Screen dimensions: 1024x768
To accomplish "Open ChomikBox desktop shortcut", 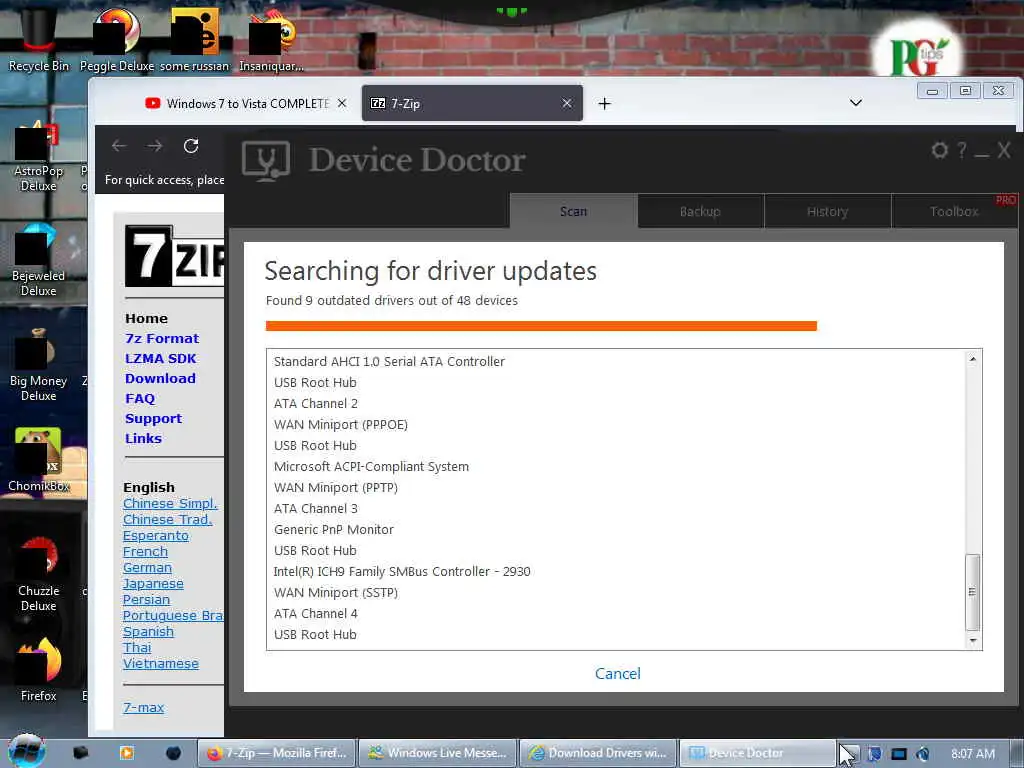I will pyautogui.click(x=39, y=460).
